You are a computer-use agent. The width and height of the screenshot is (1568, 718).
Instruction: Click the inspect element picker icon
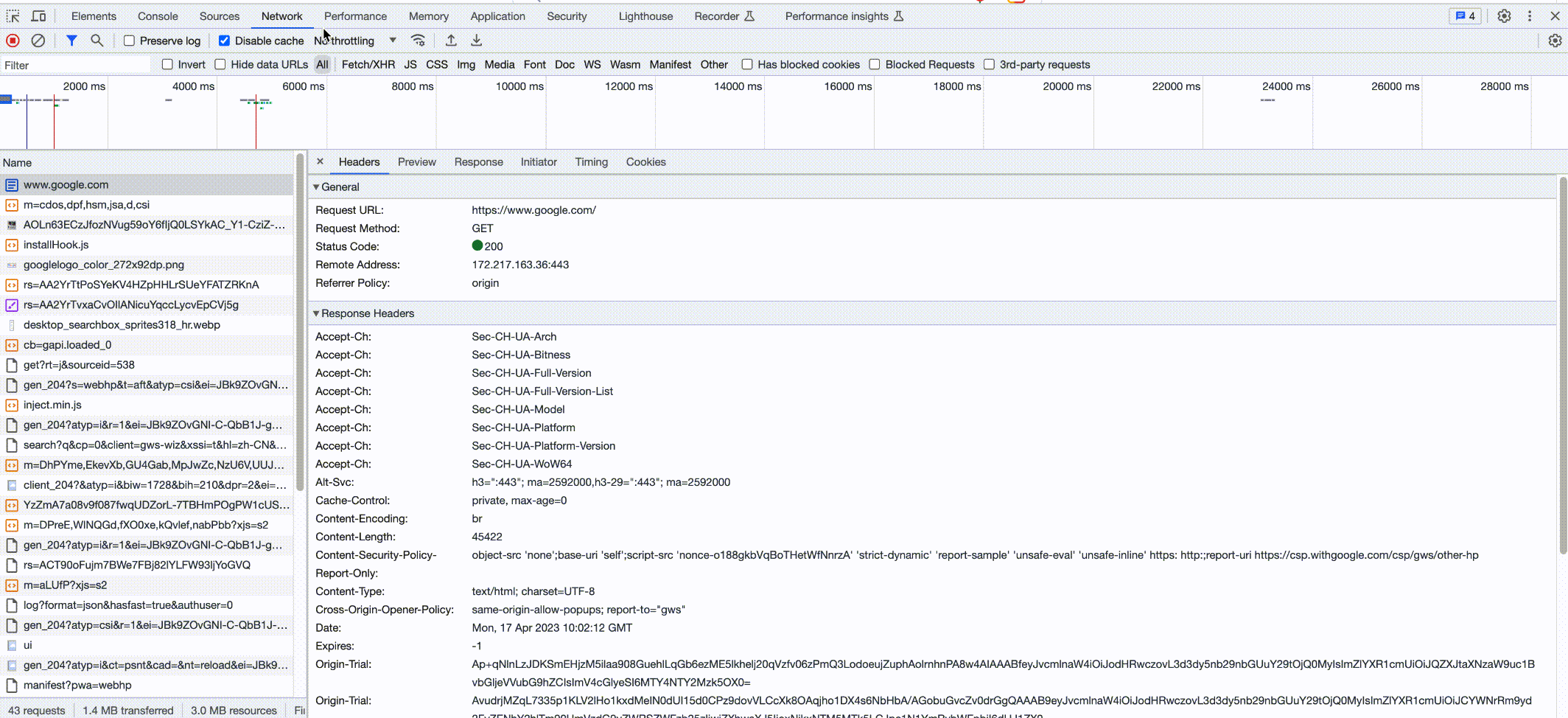[13, 16]
